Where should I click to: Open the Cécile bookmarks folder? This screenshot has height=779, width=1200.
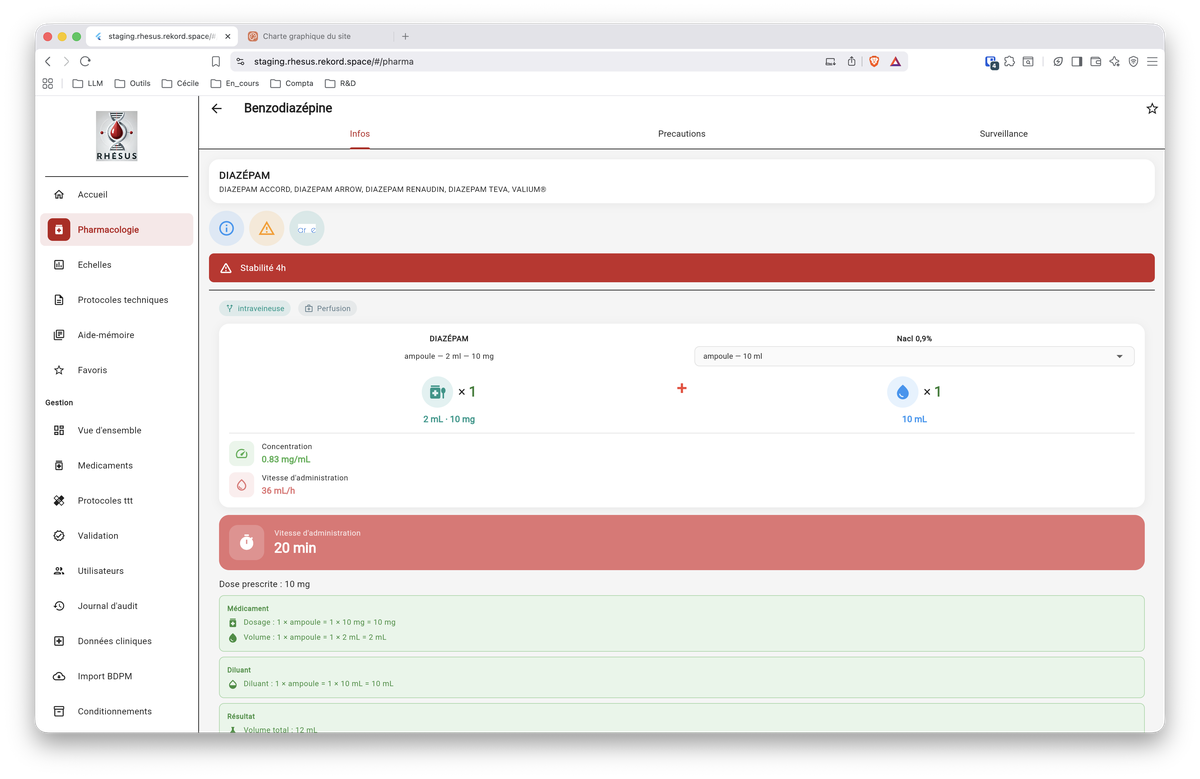[180, 83]
